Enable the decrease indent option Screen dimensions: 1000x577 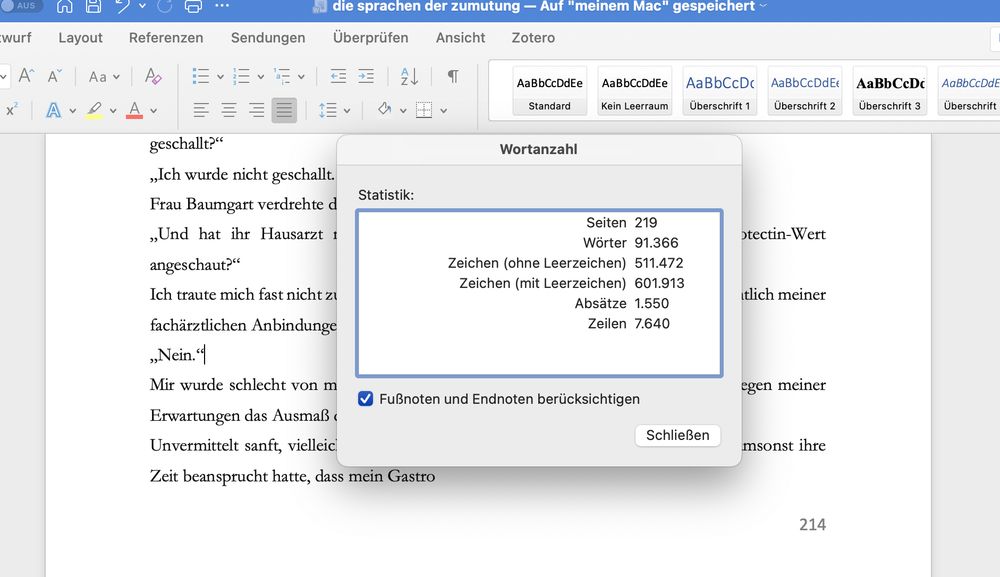[x=339, y=76]
